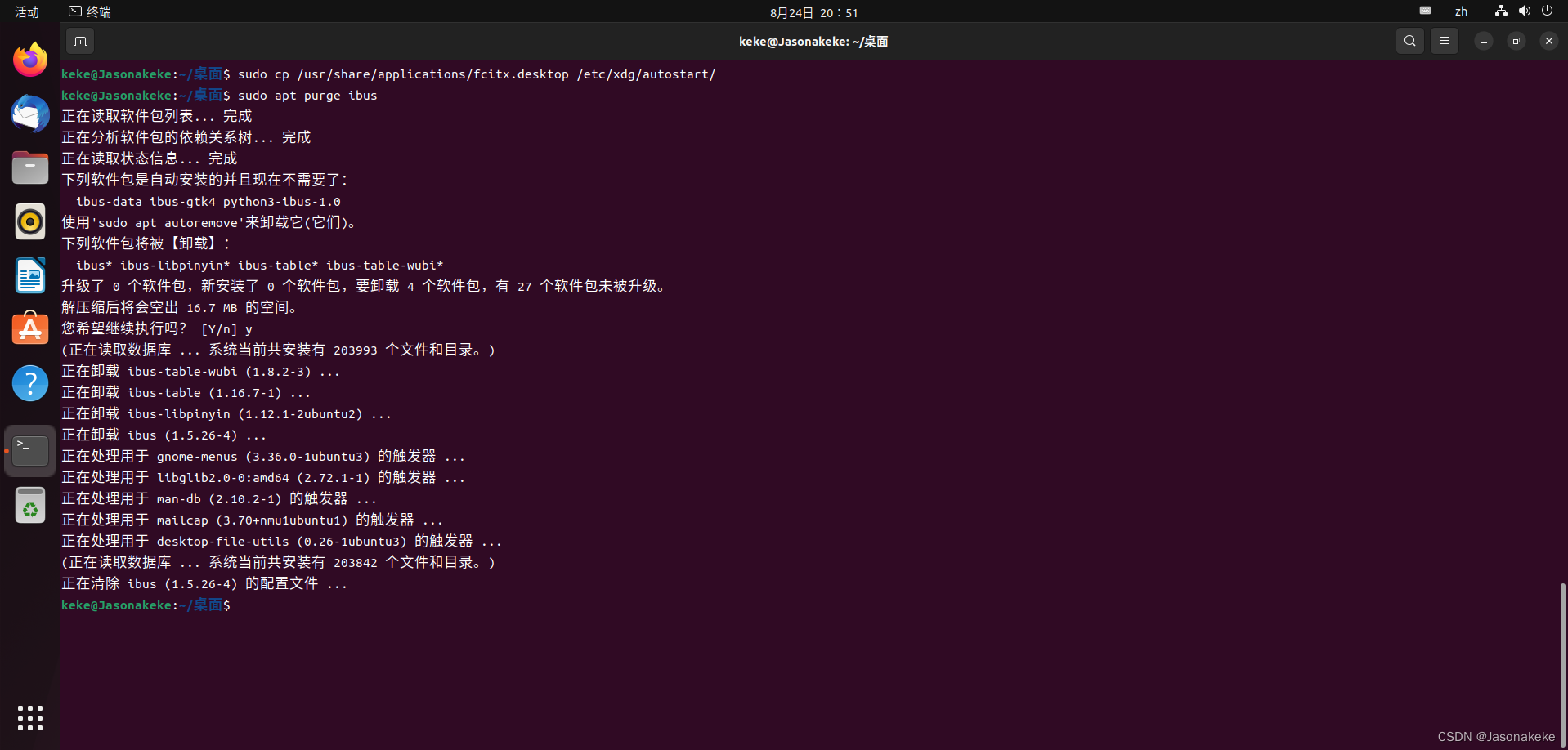Switch input method via the zh indicator
Screen dimensions: 1568x750
1463,11
